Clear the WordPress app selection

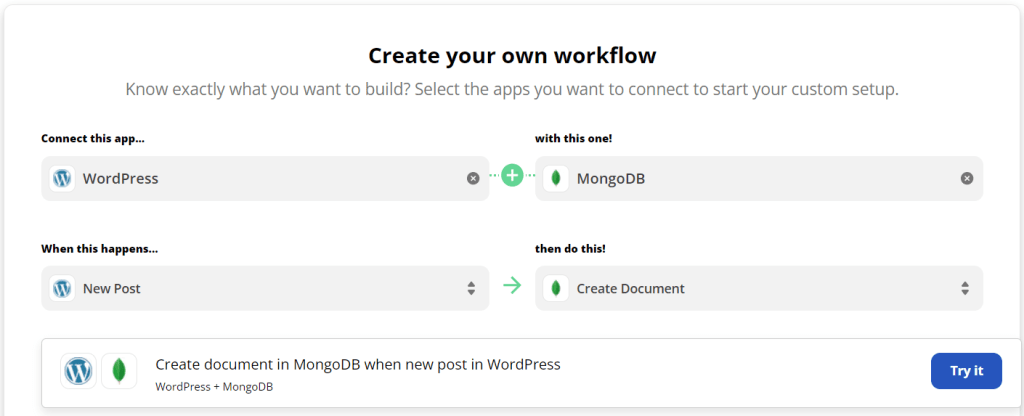(x=473, y=178)
